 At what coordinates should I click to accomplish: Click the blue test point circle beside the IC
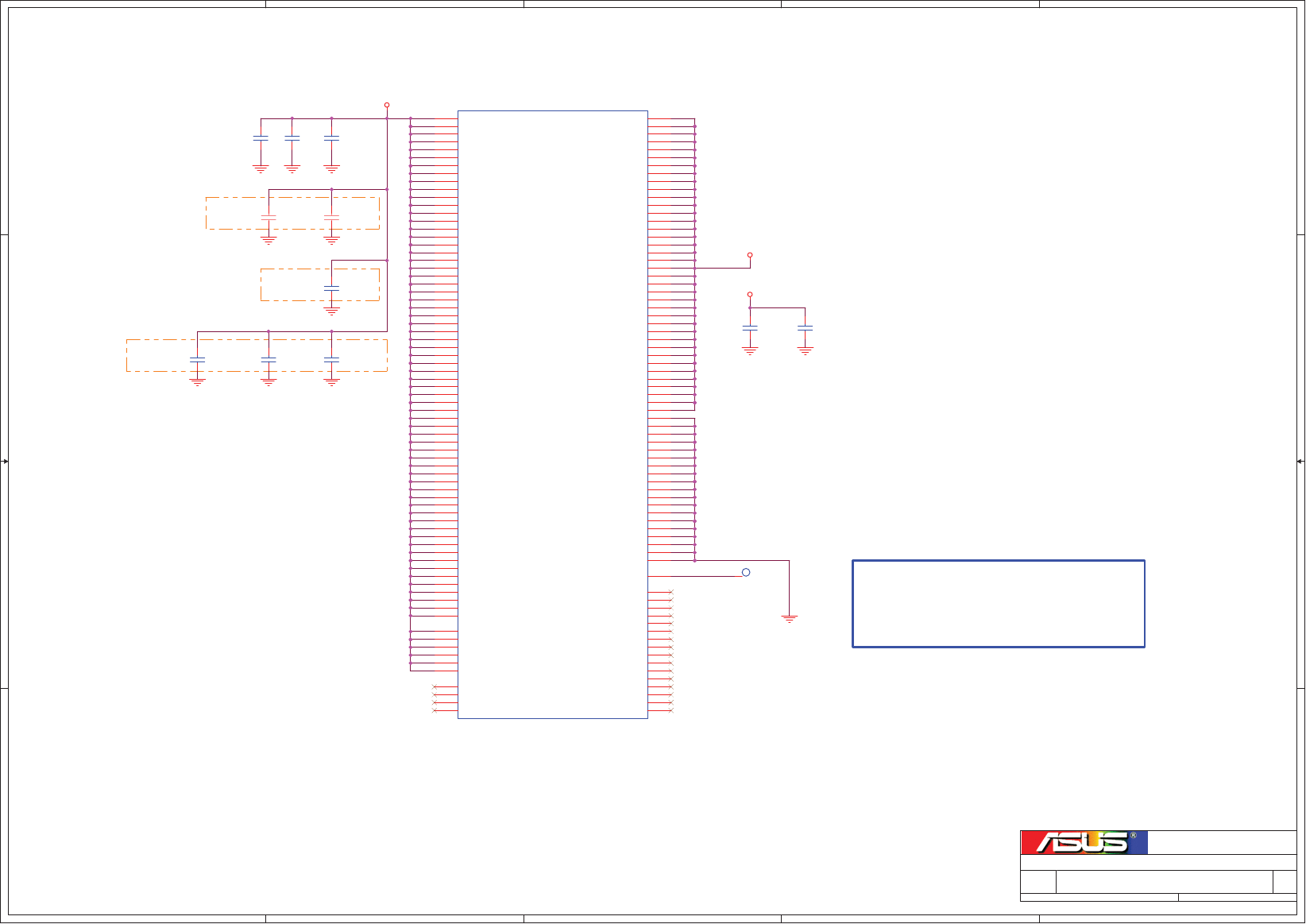[746, 573]
